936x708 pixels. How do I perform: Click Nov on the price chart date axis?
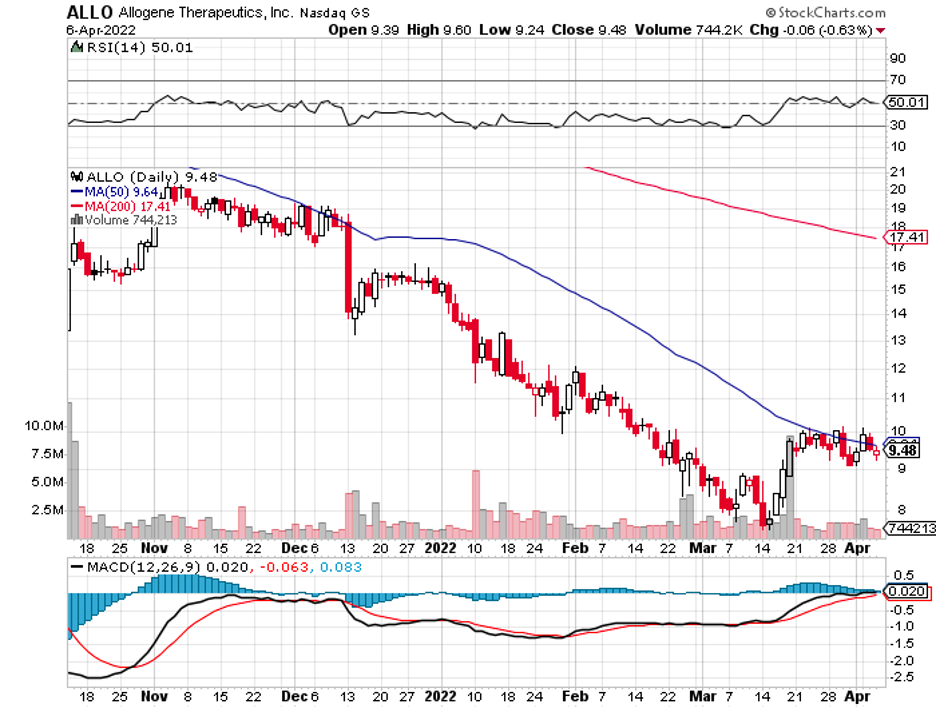tap(154, 548)
